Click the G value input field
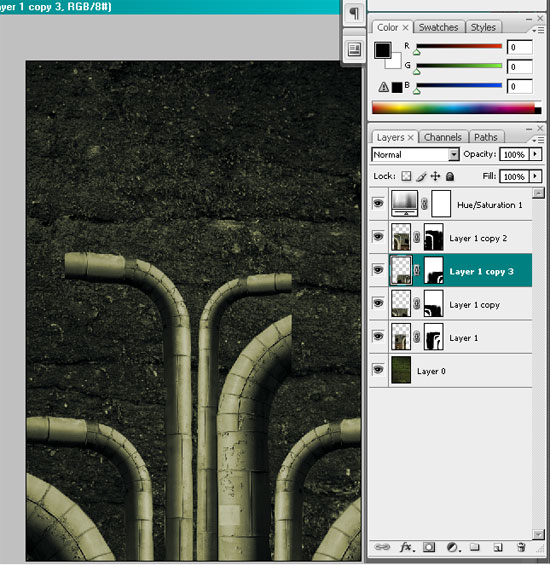 tap(519, 67)
